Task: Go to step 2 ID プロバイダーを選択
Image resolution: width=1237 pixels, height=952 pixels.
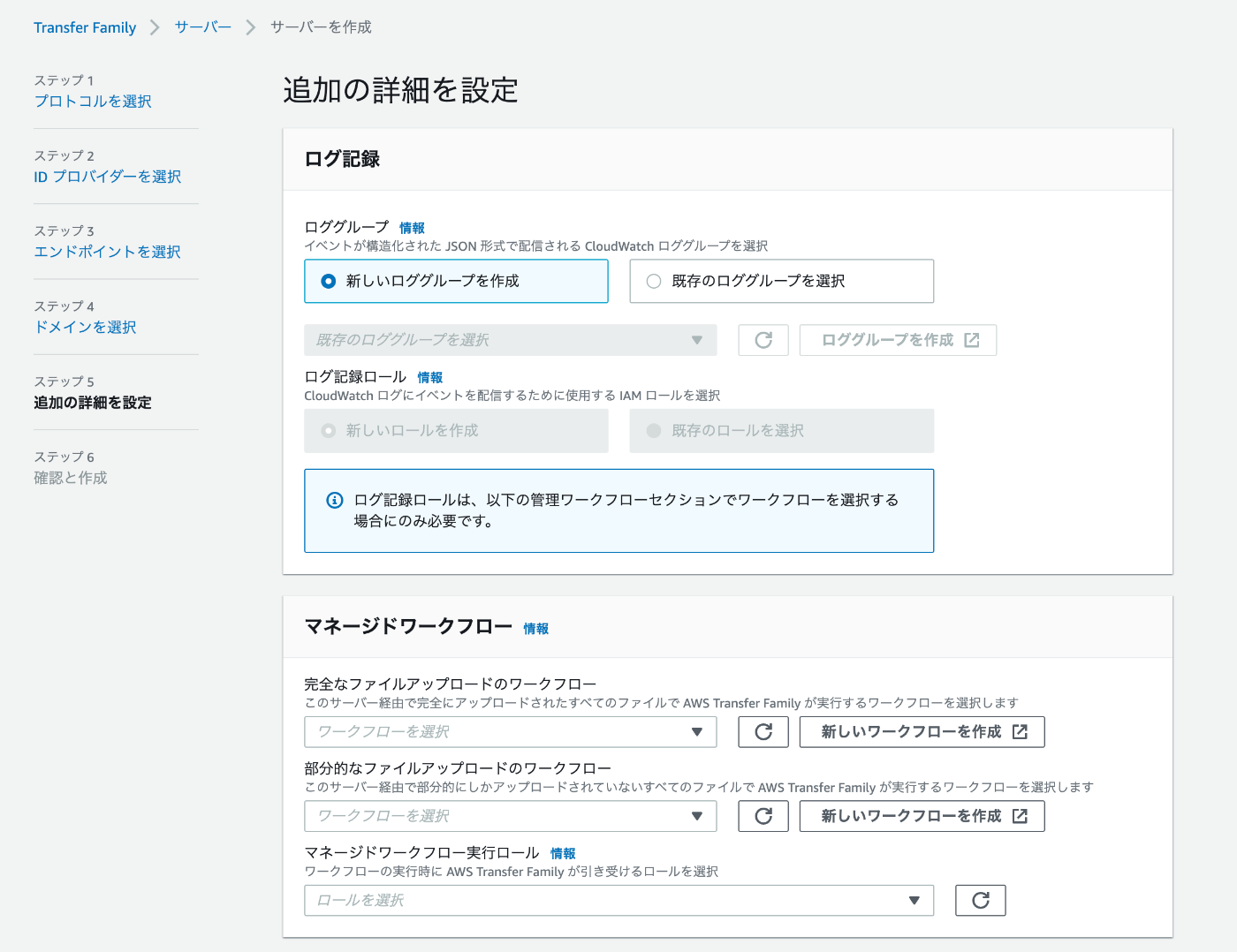Action: click(x=108, y=177)
